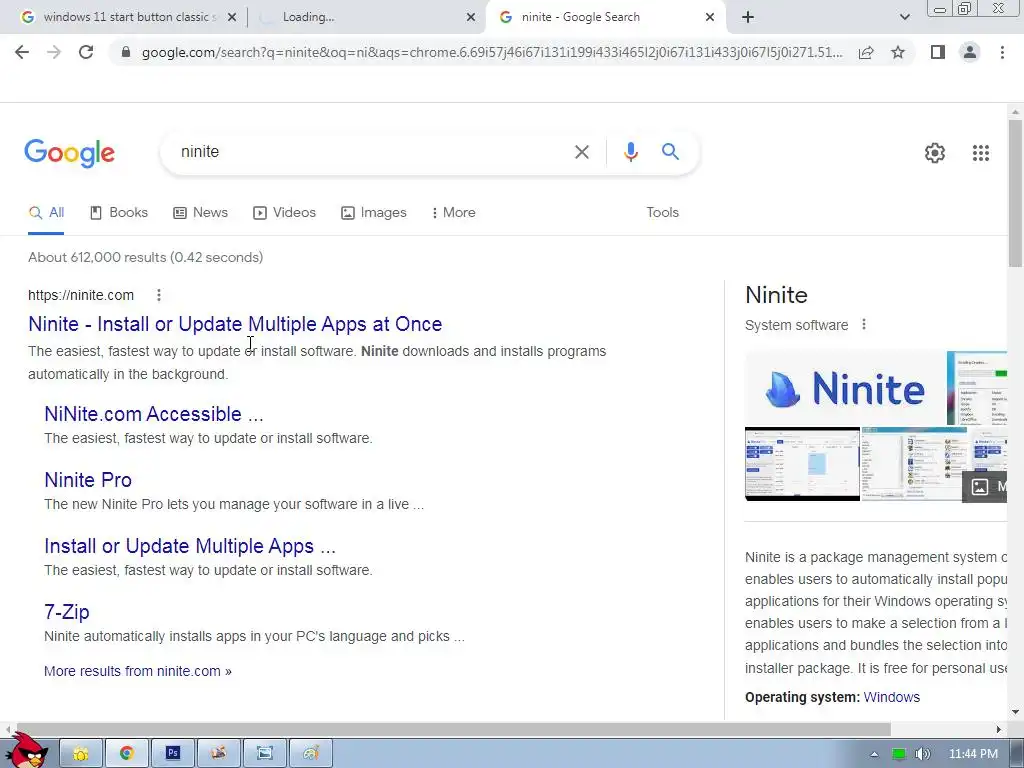Open the Google apps grid
This screenshot has width=1024, height=768.
(980, 153)
